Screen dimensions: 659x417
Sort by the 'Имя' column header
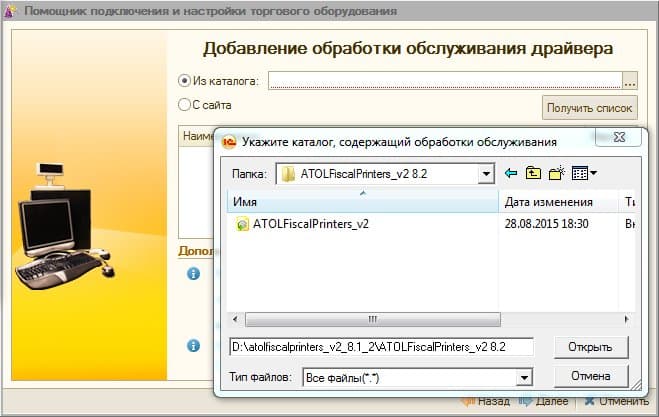[362, 202]
